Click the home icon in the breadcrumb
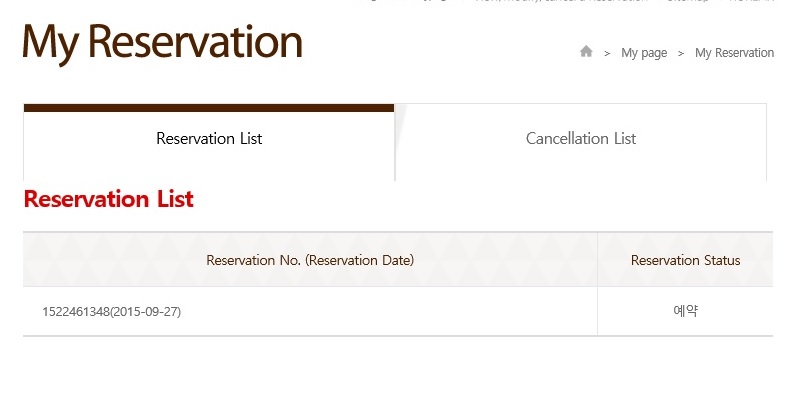 pos(586,52)
